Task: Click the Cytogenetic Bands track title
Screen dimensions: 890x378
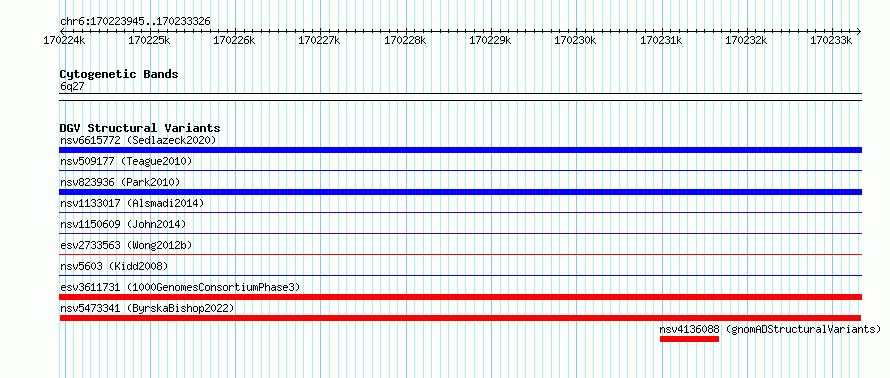Action: (x=119, y=74)
